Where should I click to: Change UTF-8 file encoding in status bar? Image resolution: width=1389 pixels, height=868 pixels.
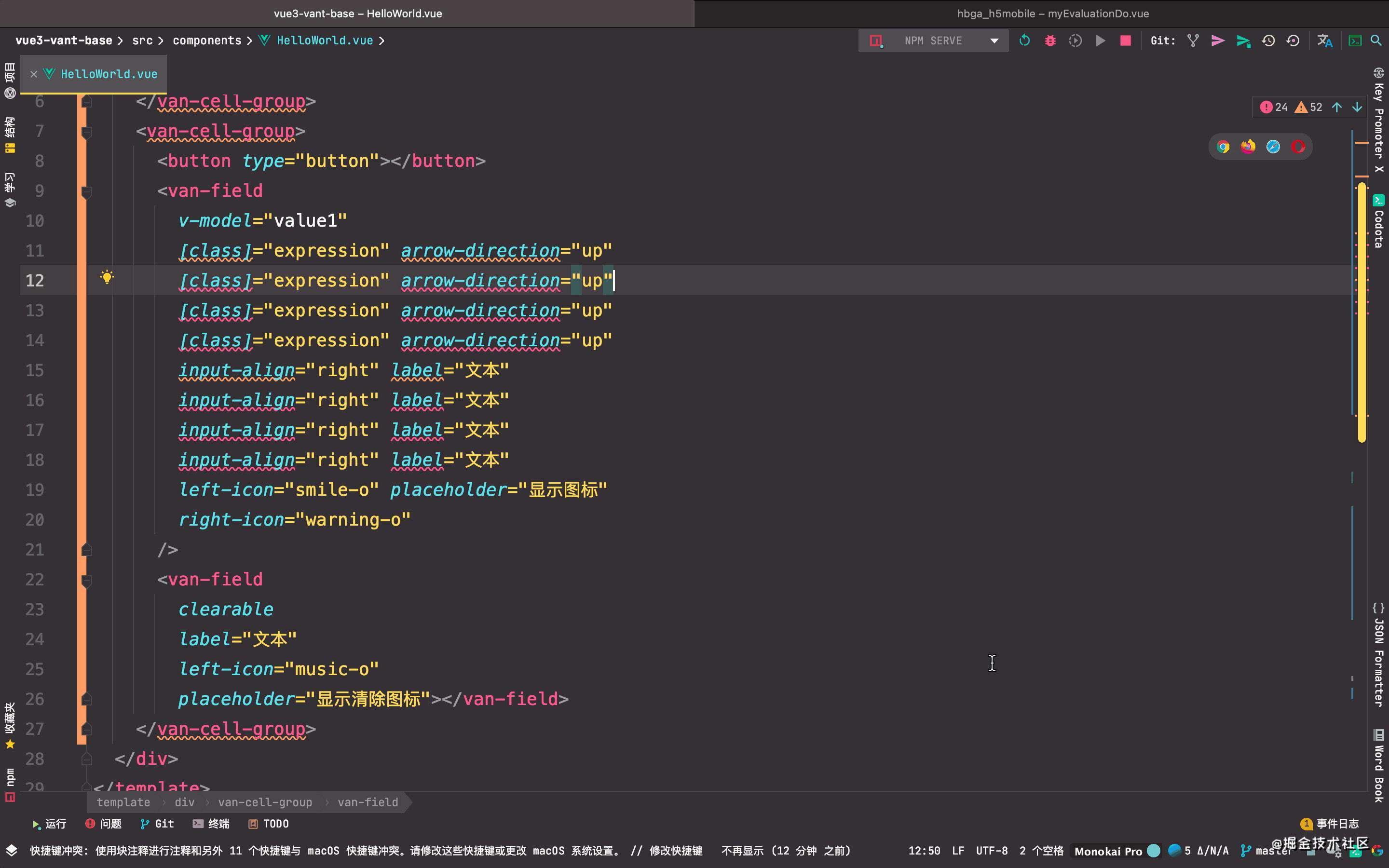[992, 851]
